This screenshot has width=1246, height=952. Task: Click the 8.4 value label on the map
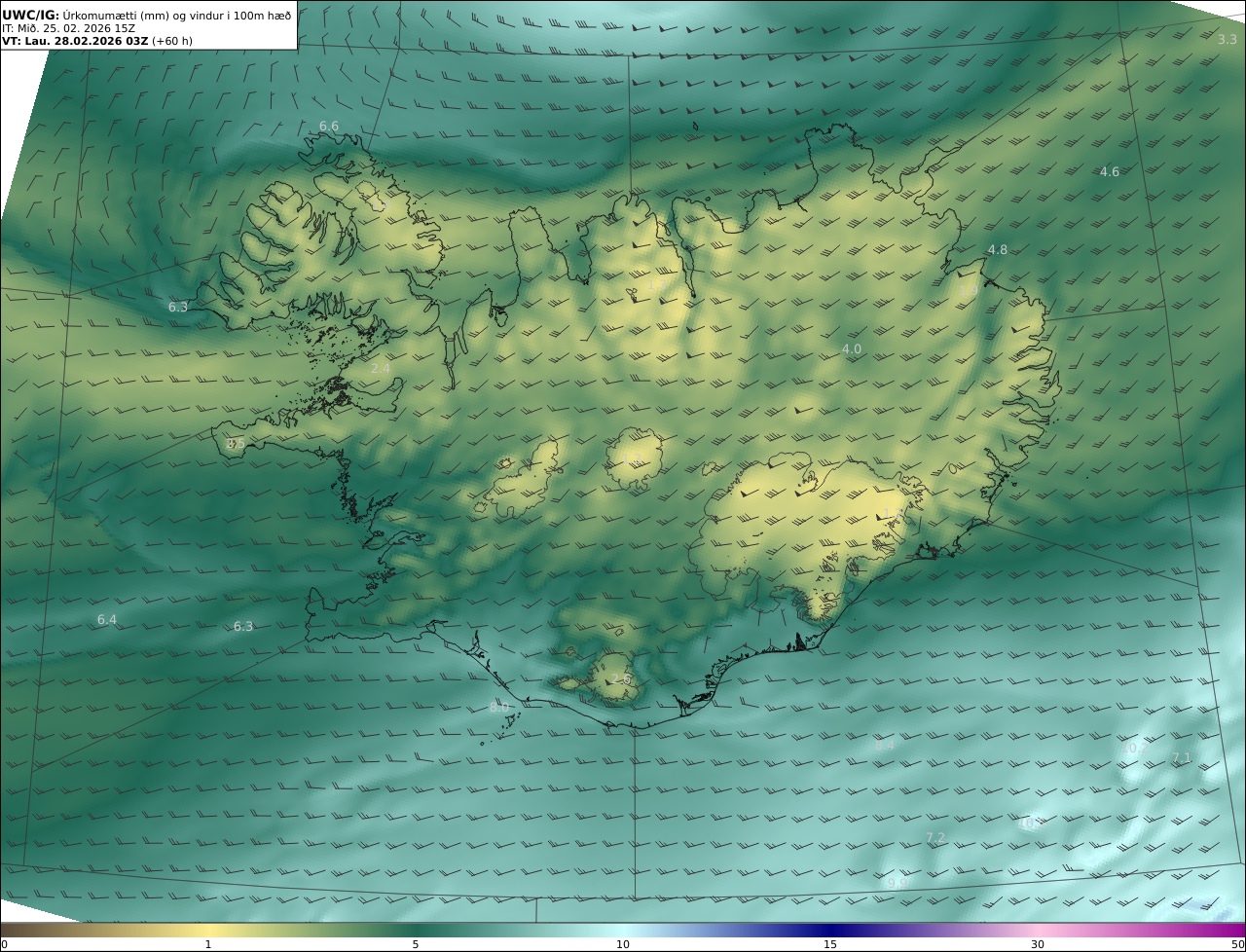(885, 746)
